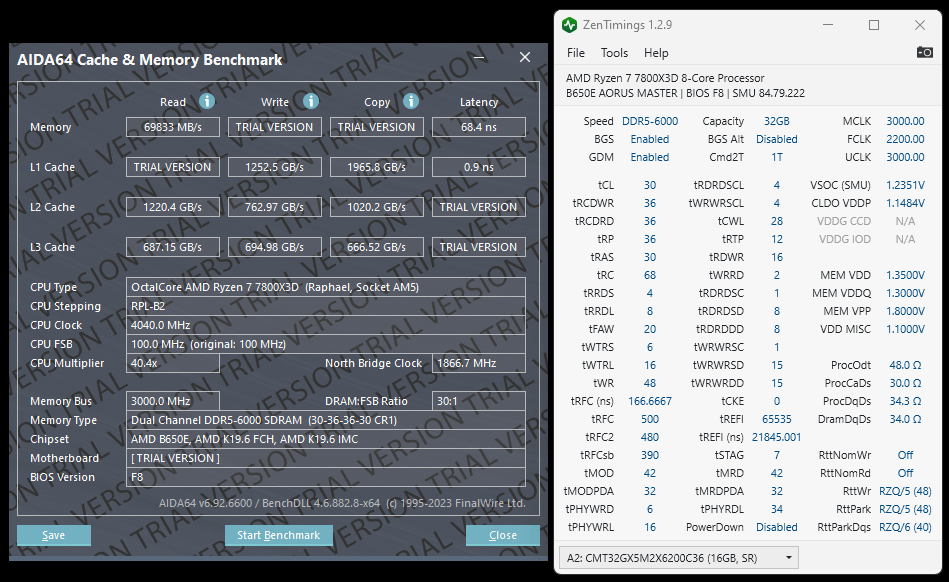
Task: Click the Copy info icon in AIDA64
Action: (x=411, y=101)
